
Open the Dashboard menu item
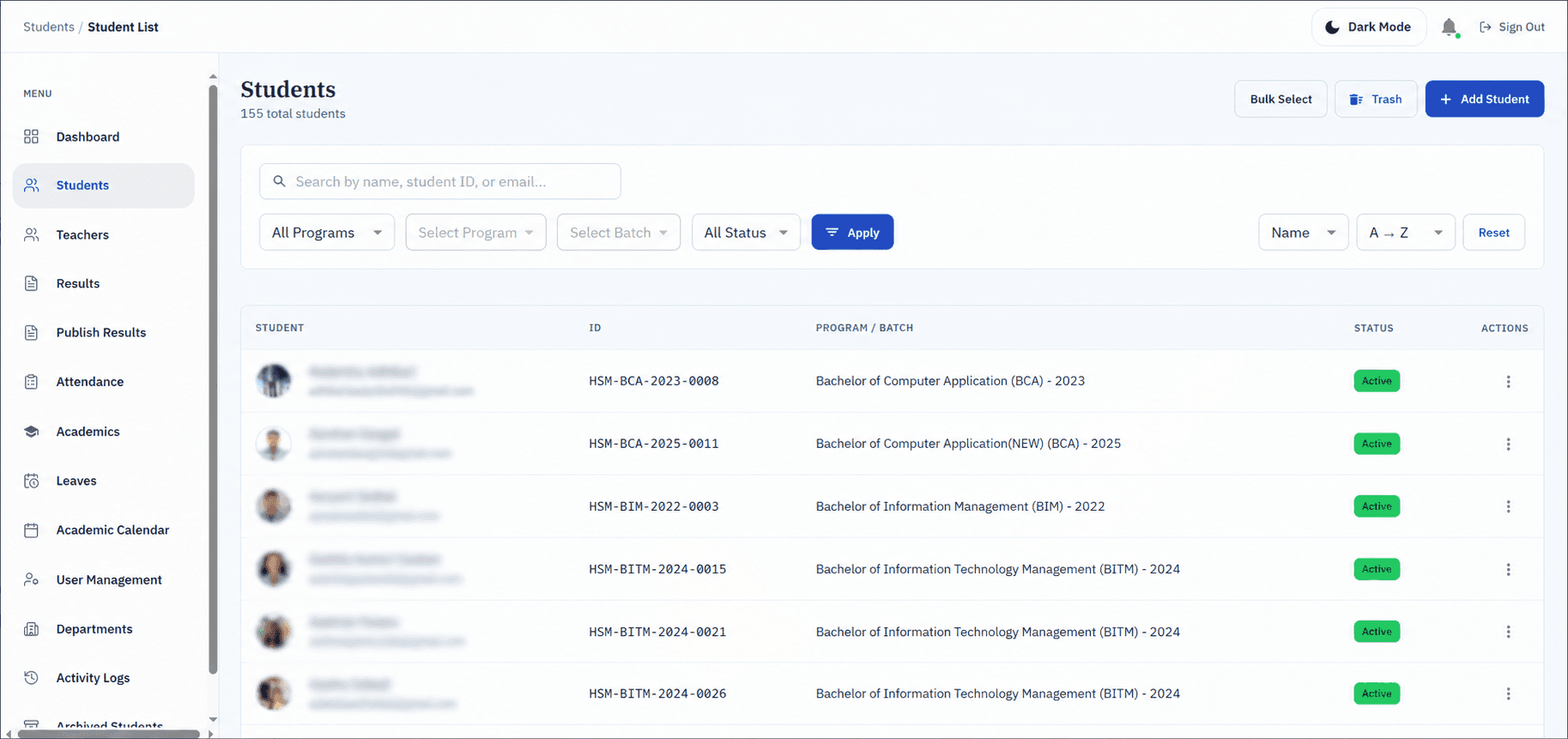104,136
